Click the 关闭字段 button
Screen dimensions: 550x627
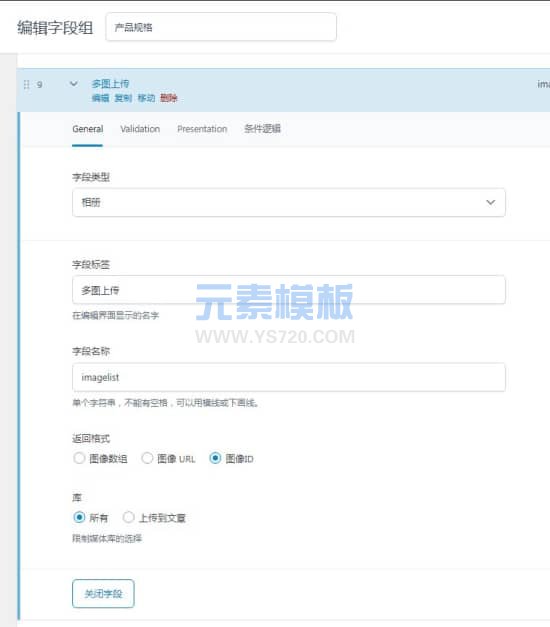pyautogui.click(x=103, y=593)
